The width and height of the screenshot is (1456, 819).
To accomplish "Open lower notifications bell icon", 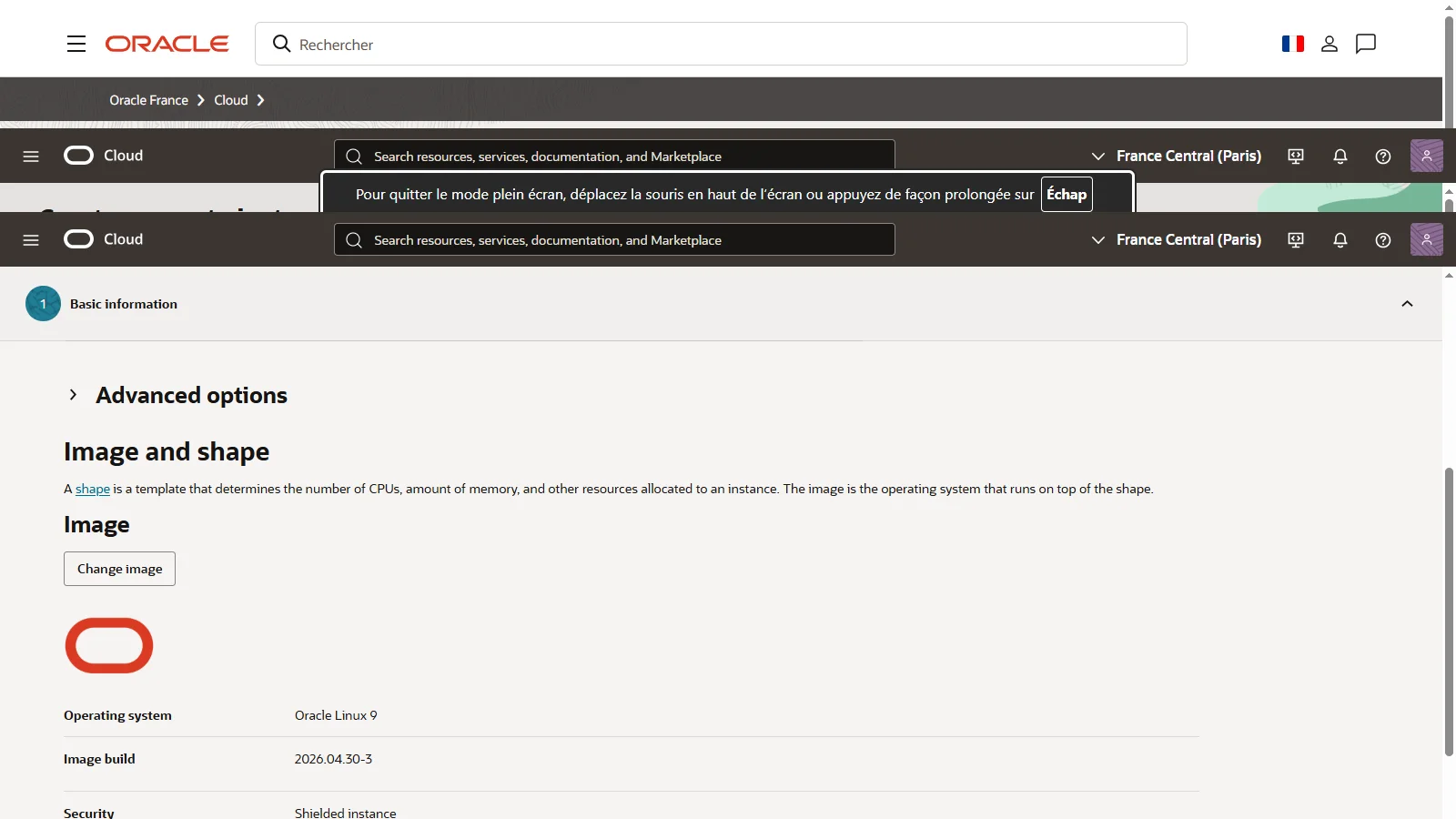I will [1340, 240].
